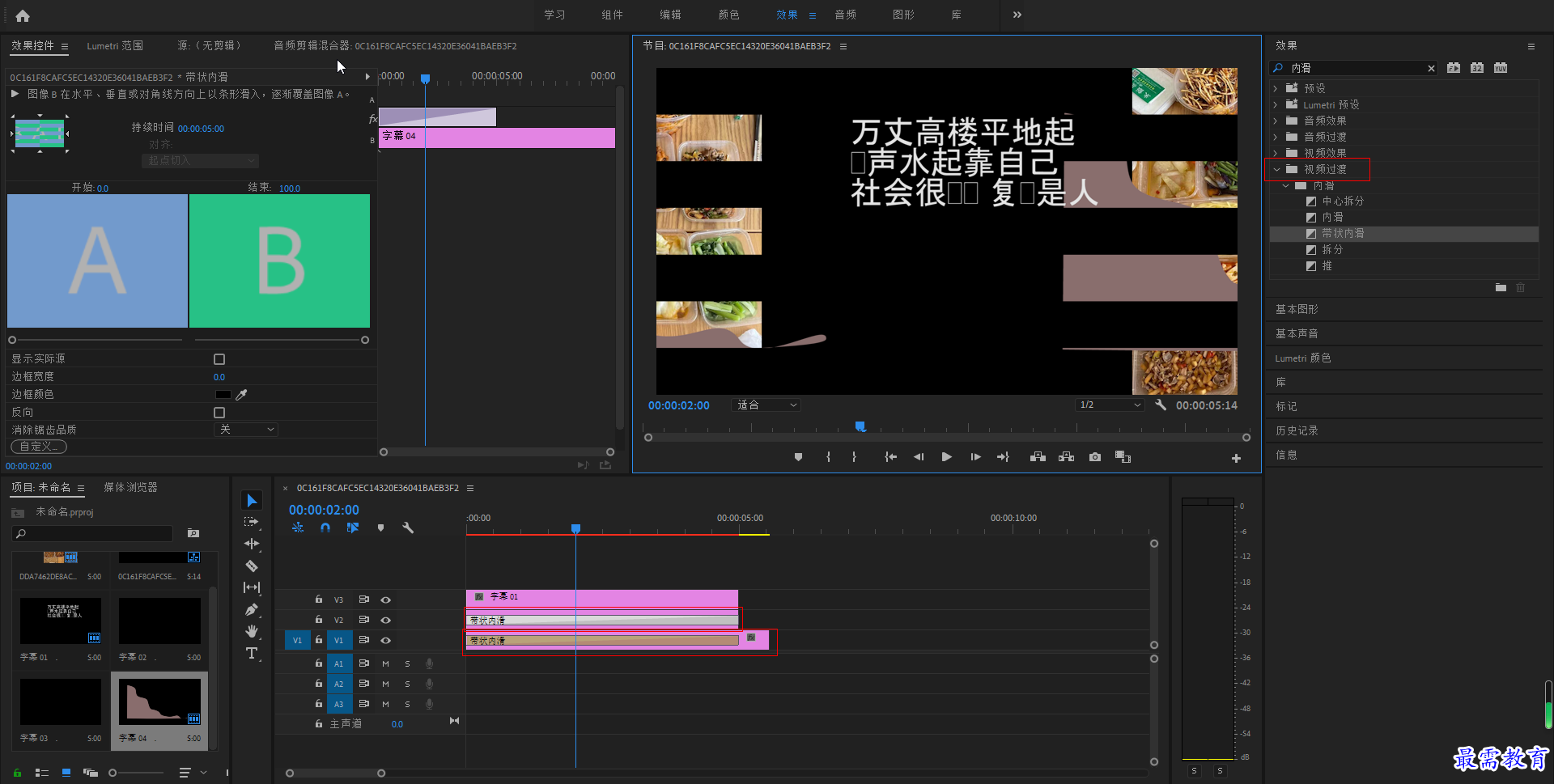Click Mark In bracket button
This screenshot has width=1554, height=784.
[828, 457]
